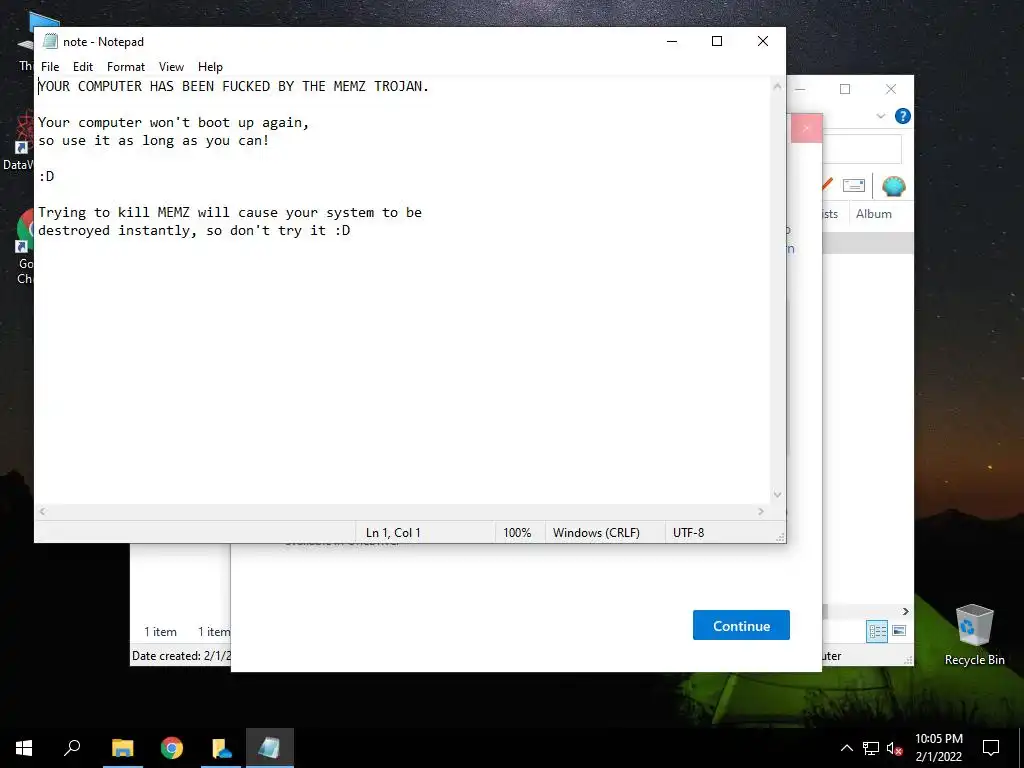Click the shell icon in Explorer ribbon
Screen dimensions: 1024x768
coord(893,186)
